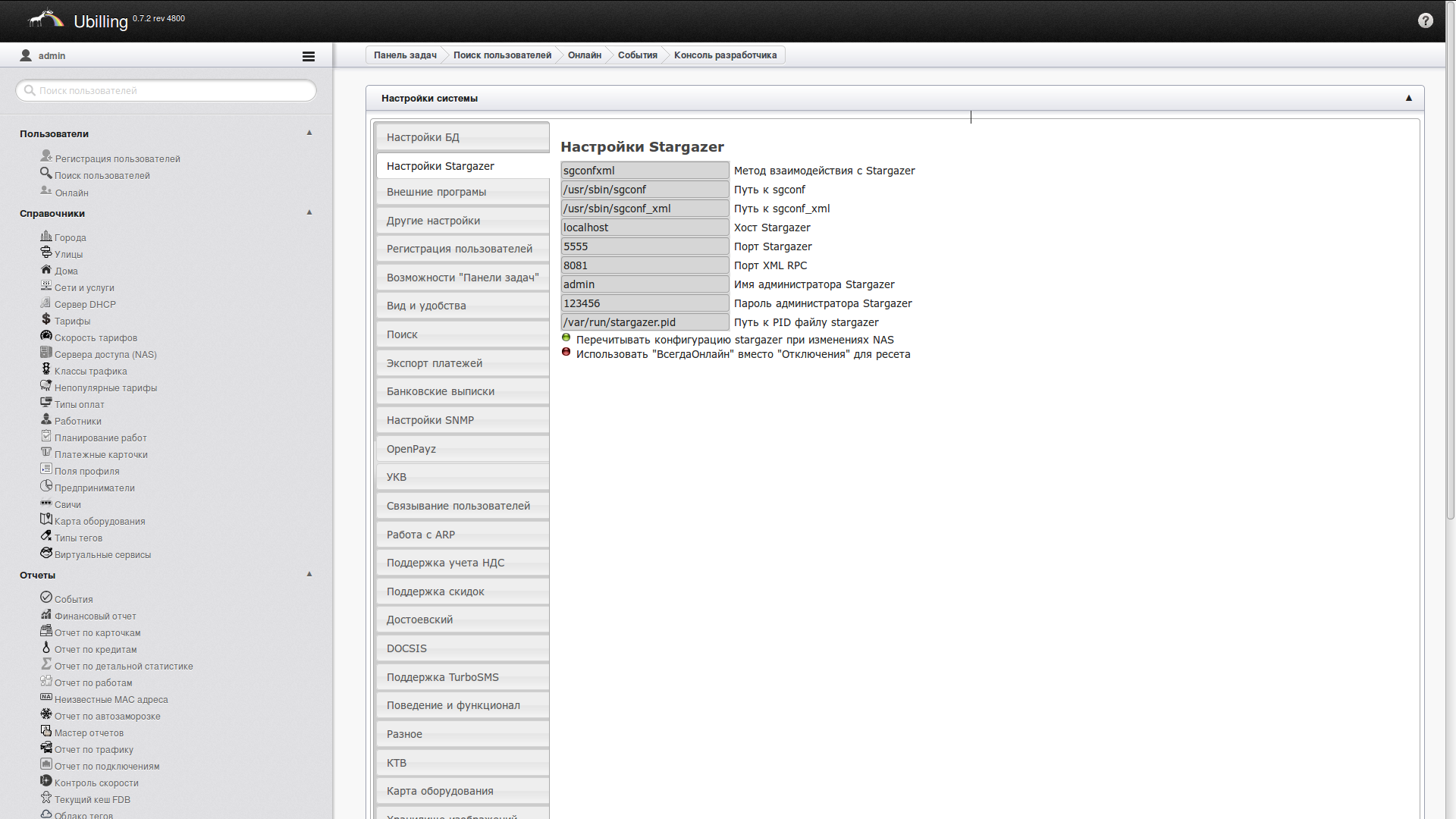Open the Экспорт платежей tab
Viewport: 1456px width, 819px height.
click(x=463, y=363)
